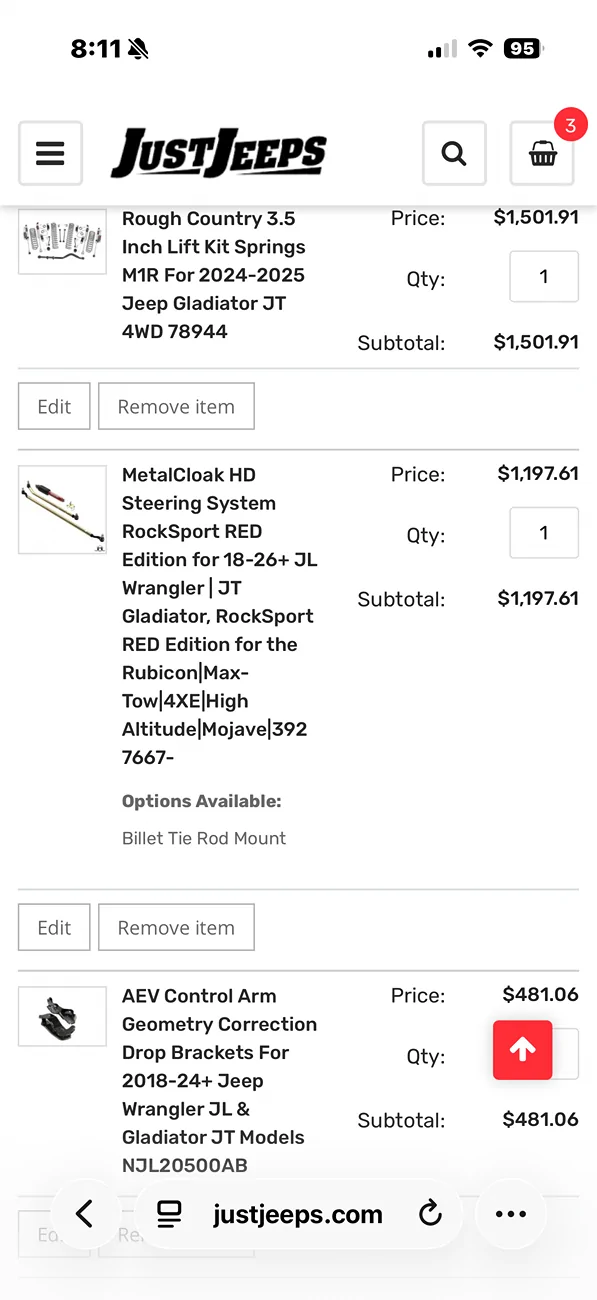The width and height of the screenshot is (597, 1300).
Task: Open AEV drop brackets product thumbnail
Action: tap(62, 1016)
